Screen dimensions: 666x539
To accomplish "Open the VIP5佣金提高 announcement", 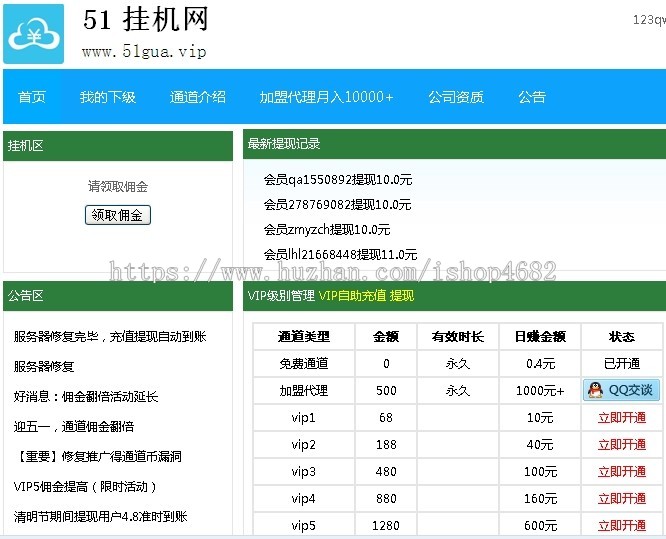I will coord(86,487).
